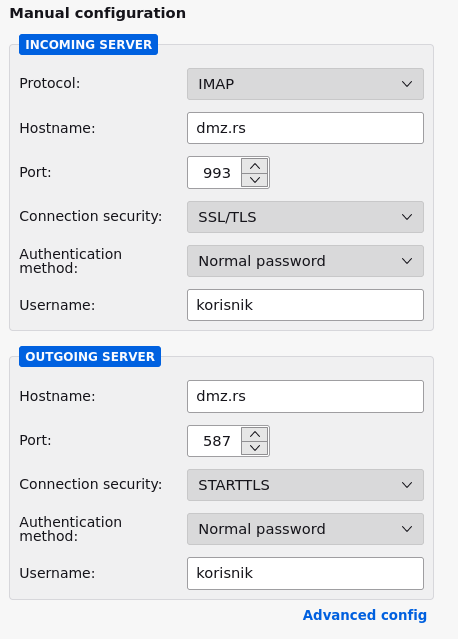Open outgoing Normal password authentication dropdown
Image resolution: width=458 pixels, height=639 pixels.
[x=305, y=529]
